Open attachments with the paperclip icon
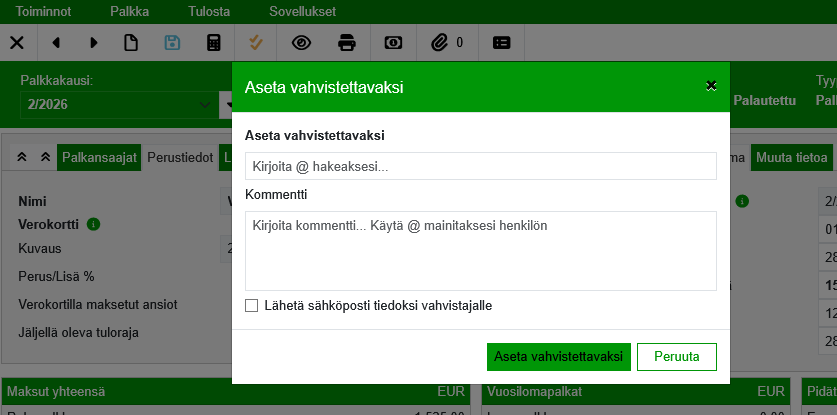The width and height of the screenshot is (837, 415). coord(440,43)
